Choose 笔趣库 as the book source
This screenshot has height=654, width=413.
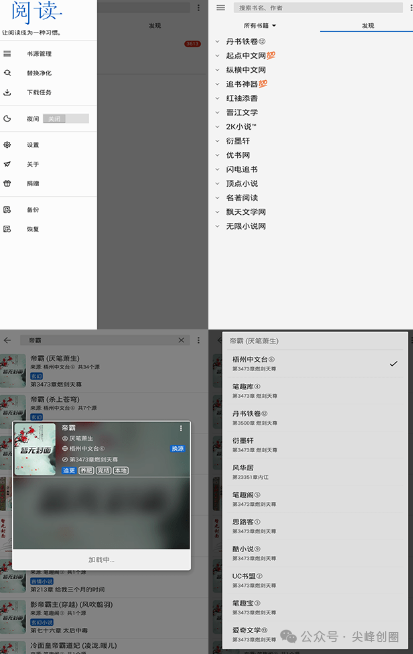click(x=315, y=391)
